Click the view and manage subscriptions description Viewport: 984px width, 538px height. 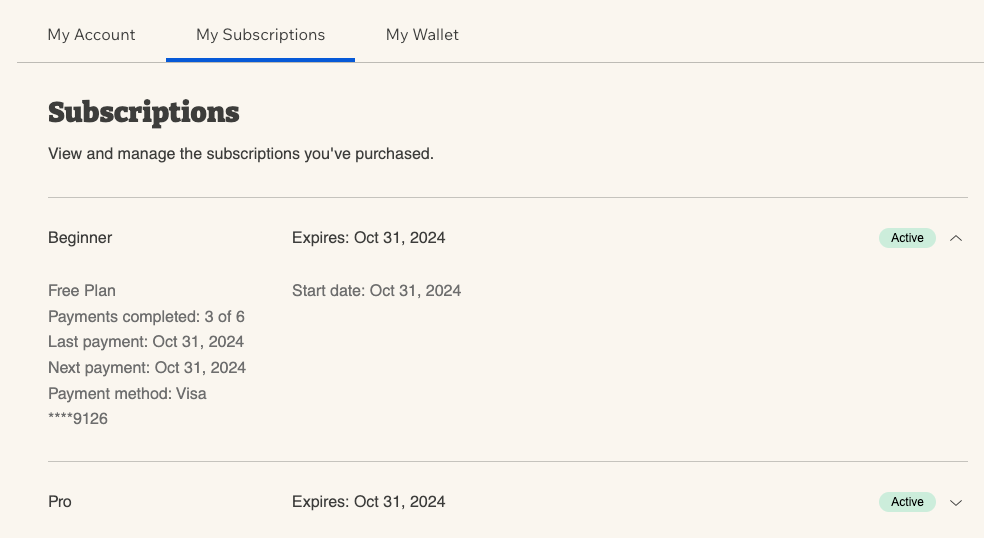click(241, 154)
